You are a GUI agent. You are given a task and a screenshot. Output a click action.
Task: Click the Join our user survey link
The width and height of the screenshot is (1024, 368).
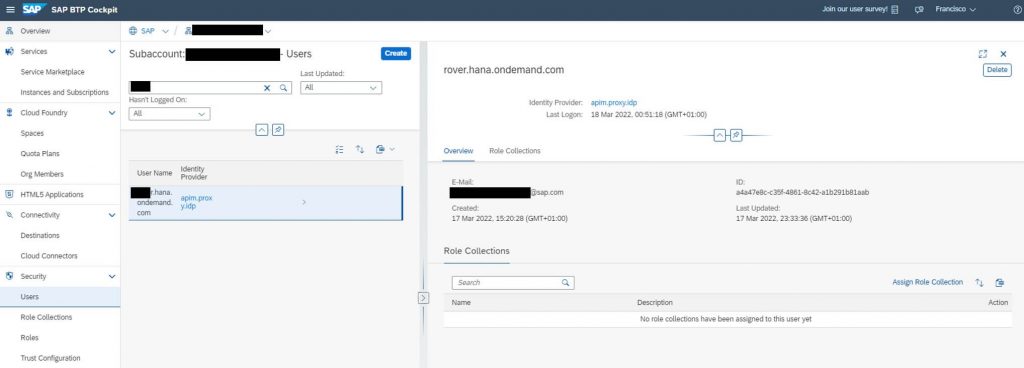(855, 10)
